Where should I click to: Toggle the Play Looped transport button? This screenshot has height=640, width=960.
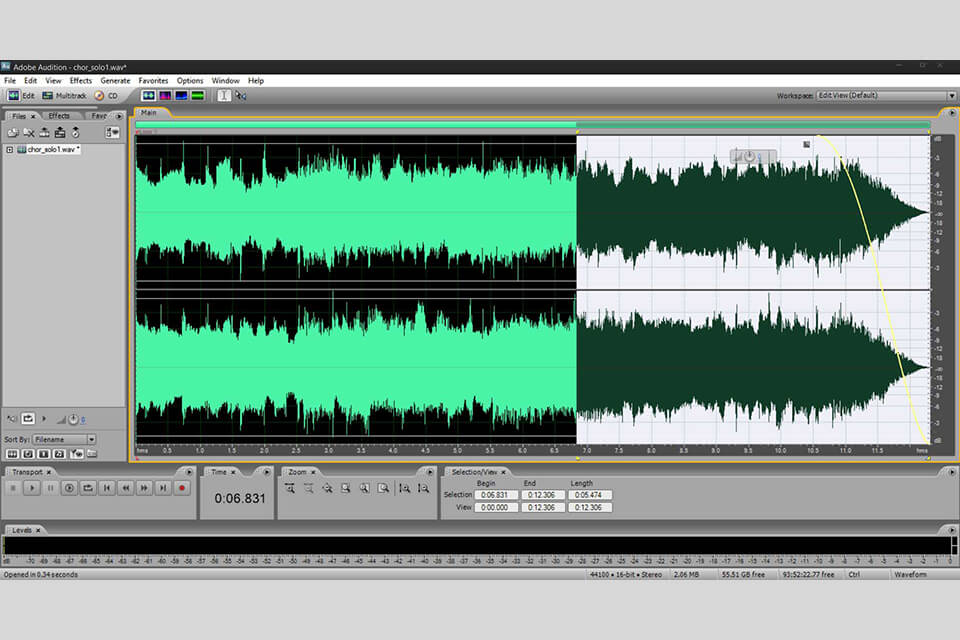point(88,488)
